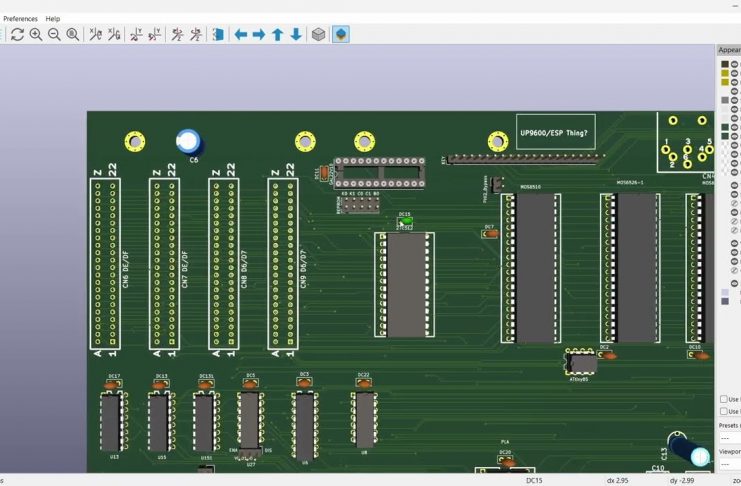
Task: Click the UP9600/ESP Thing? label on board
Action: (x=553, y=132)
